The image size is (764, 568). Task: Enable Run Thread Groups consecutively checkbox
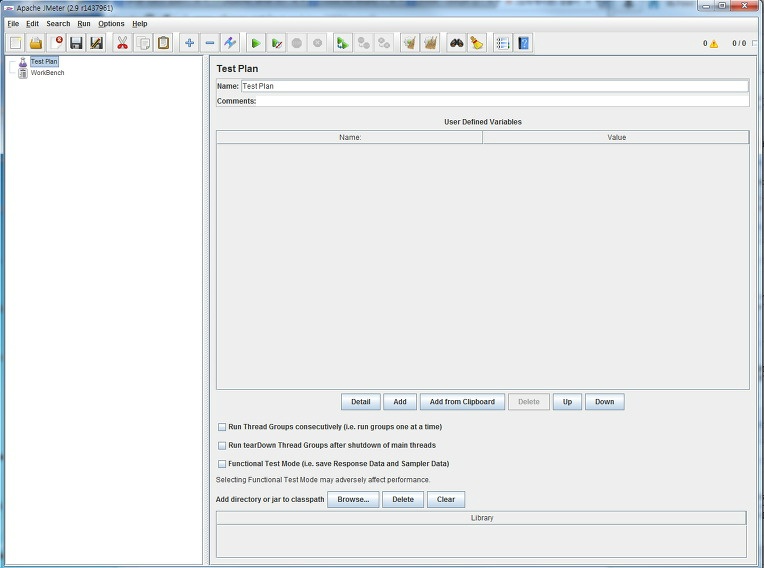pos(222,427)
